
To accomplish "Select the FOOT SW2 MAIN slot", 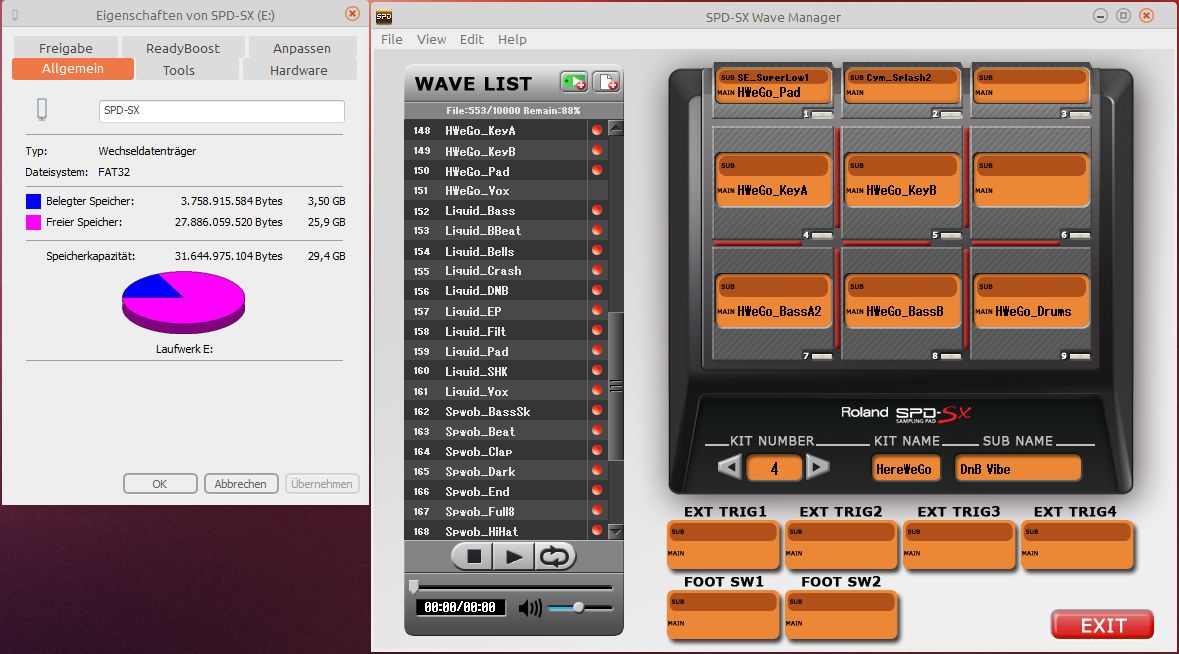I will click(x=841, y=624).
